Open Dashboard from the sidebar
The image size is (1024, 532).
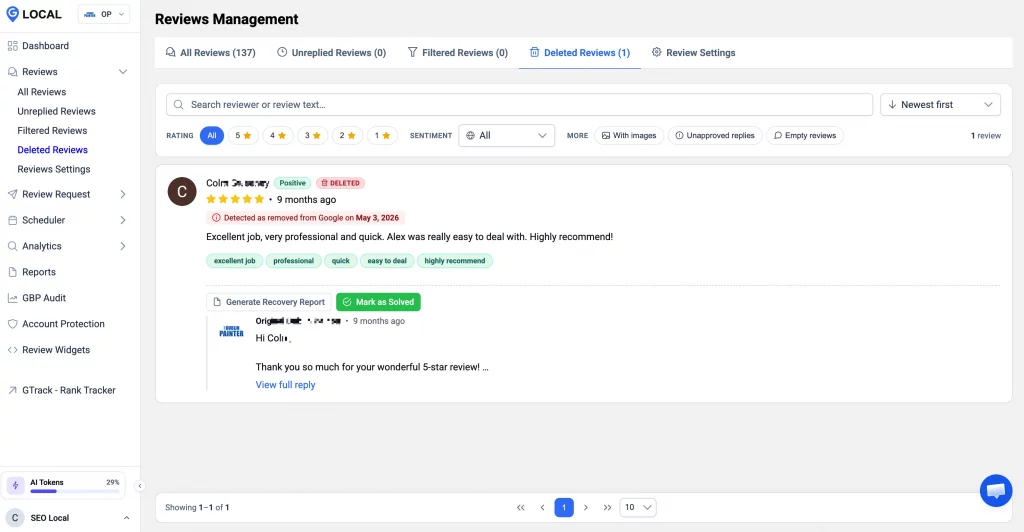click(x=45, y=46)
